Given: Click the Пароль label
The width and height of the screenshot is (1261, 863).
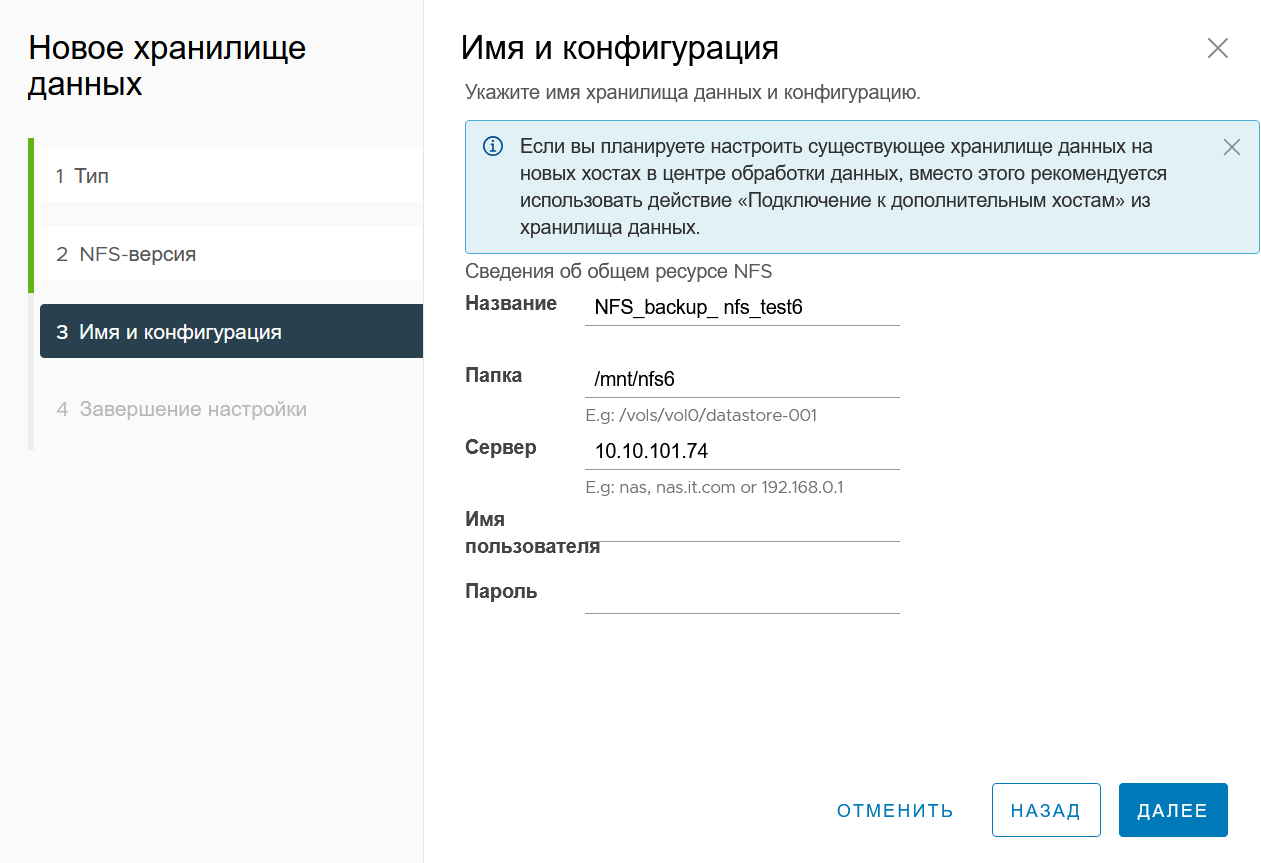Looking at the screenshot, I should 501,591.
